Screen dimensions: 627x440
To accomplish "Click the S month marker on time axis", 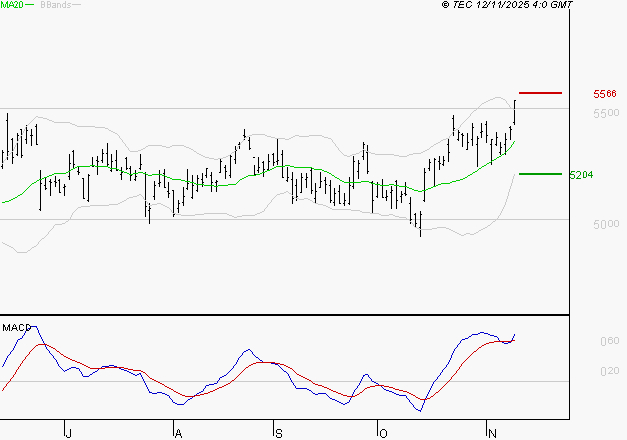I will point(279,434).
